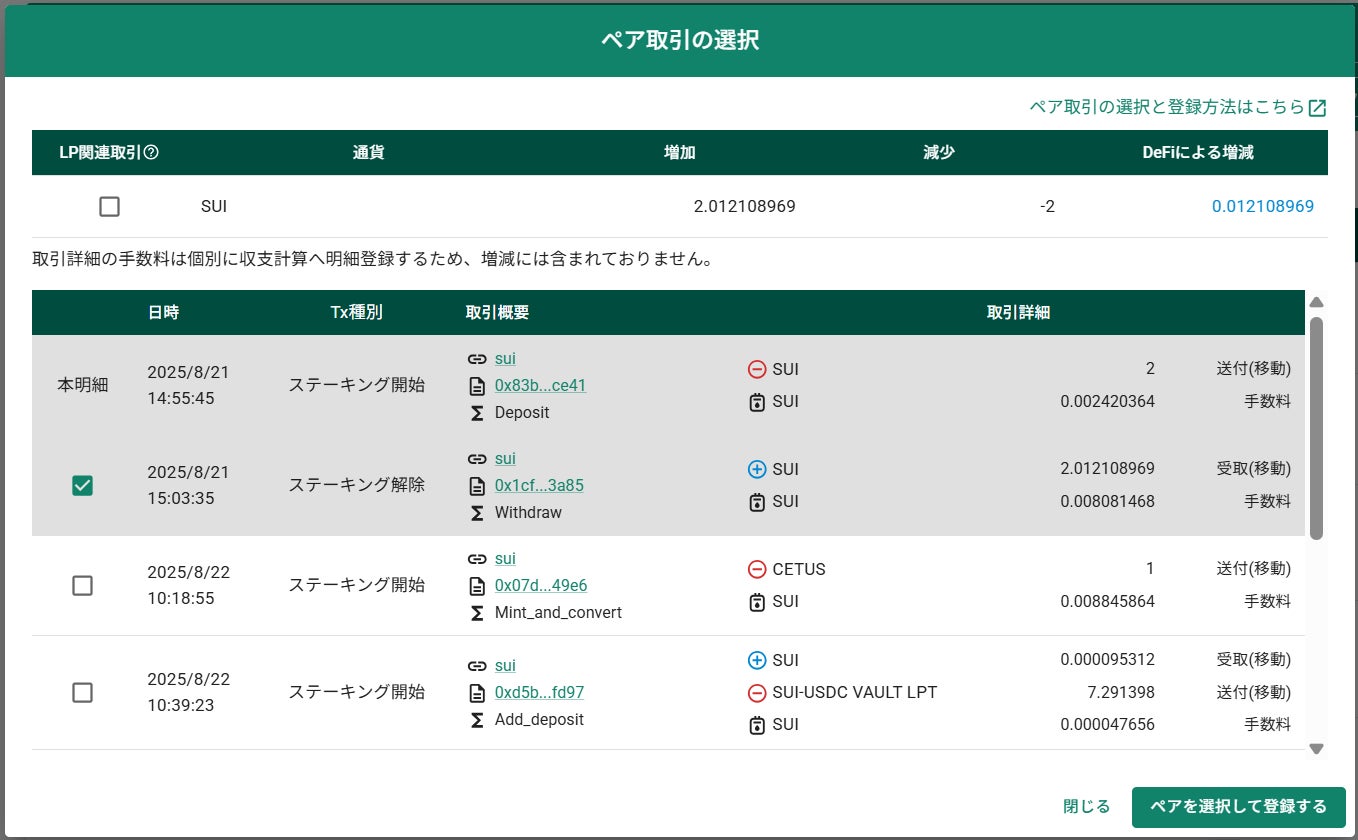Click the DeFiによる増減 column header
Screen dimensions: 1358x840
(1198, 153)
